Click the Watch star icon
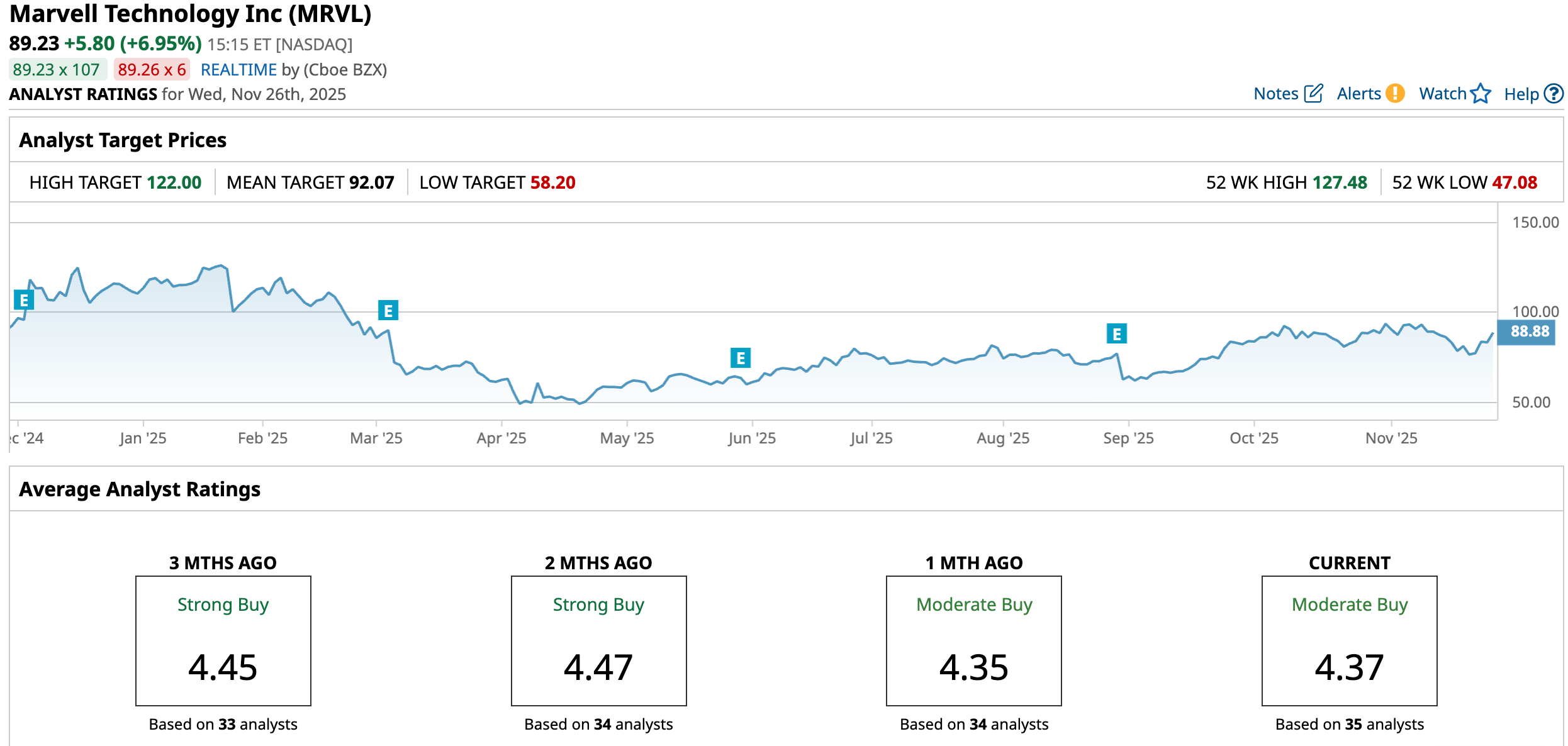 coord(1481,93)
